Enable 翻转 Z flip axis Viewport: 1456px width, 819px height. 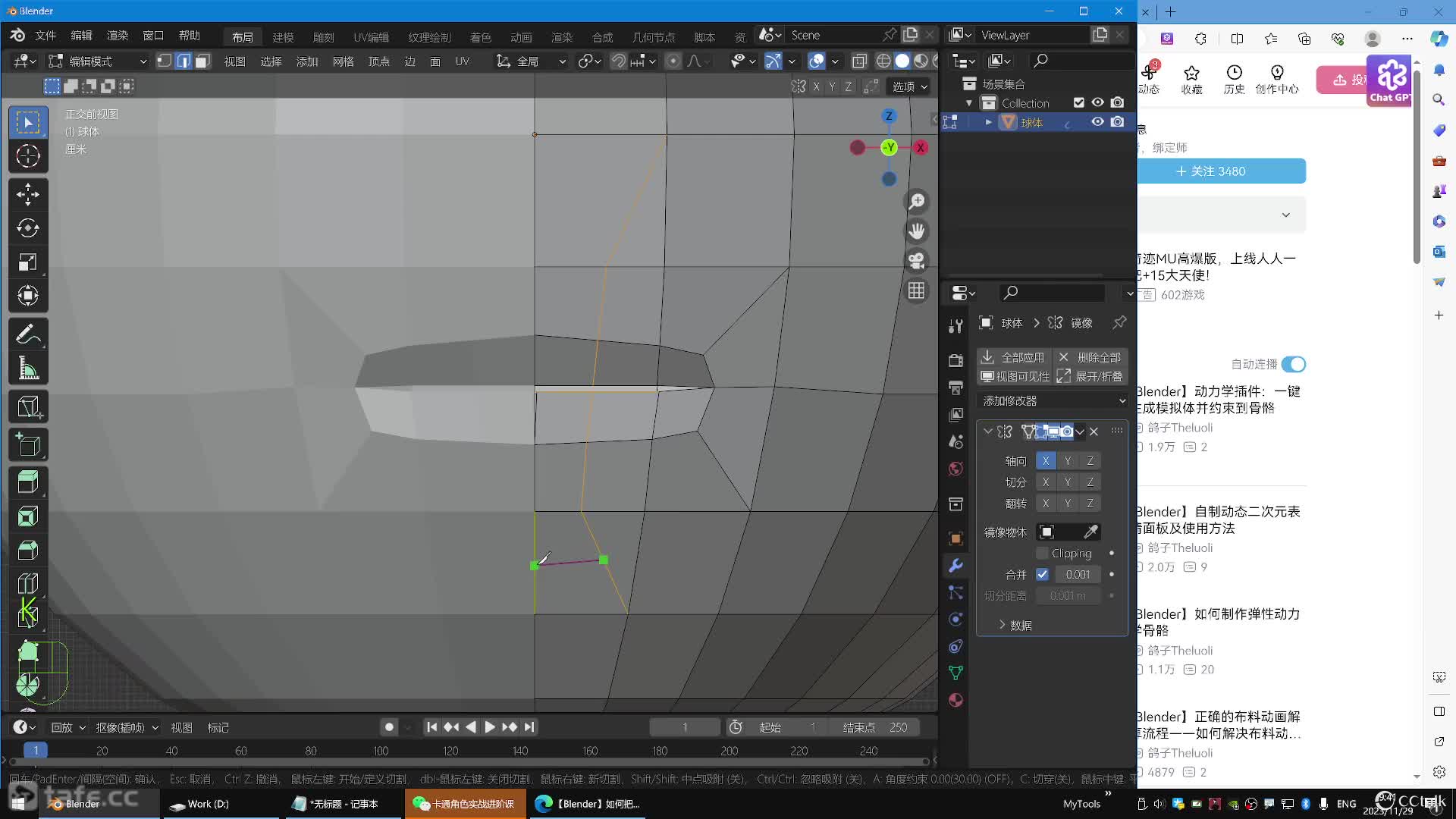click(1090, 503)
